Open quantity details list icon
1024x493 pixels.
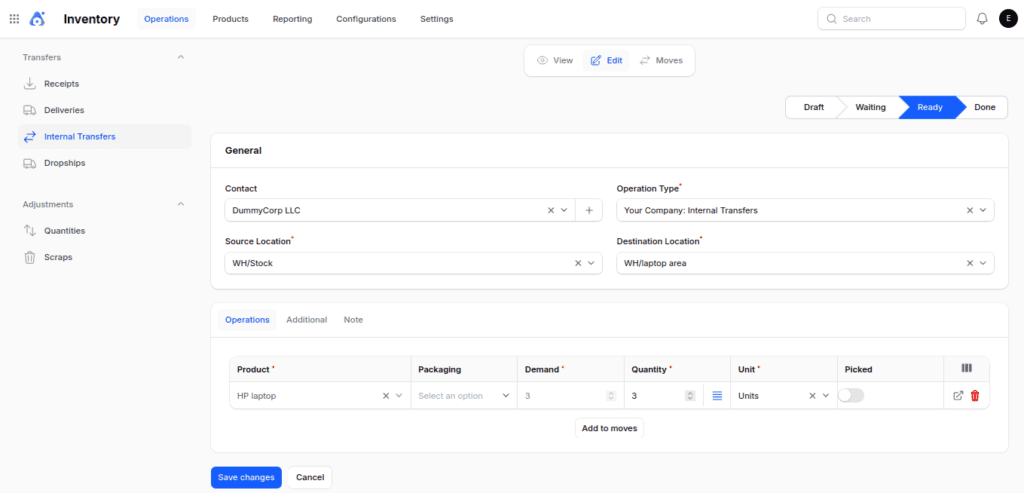tap(717, 396)
